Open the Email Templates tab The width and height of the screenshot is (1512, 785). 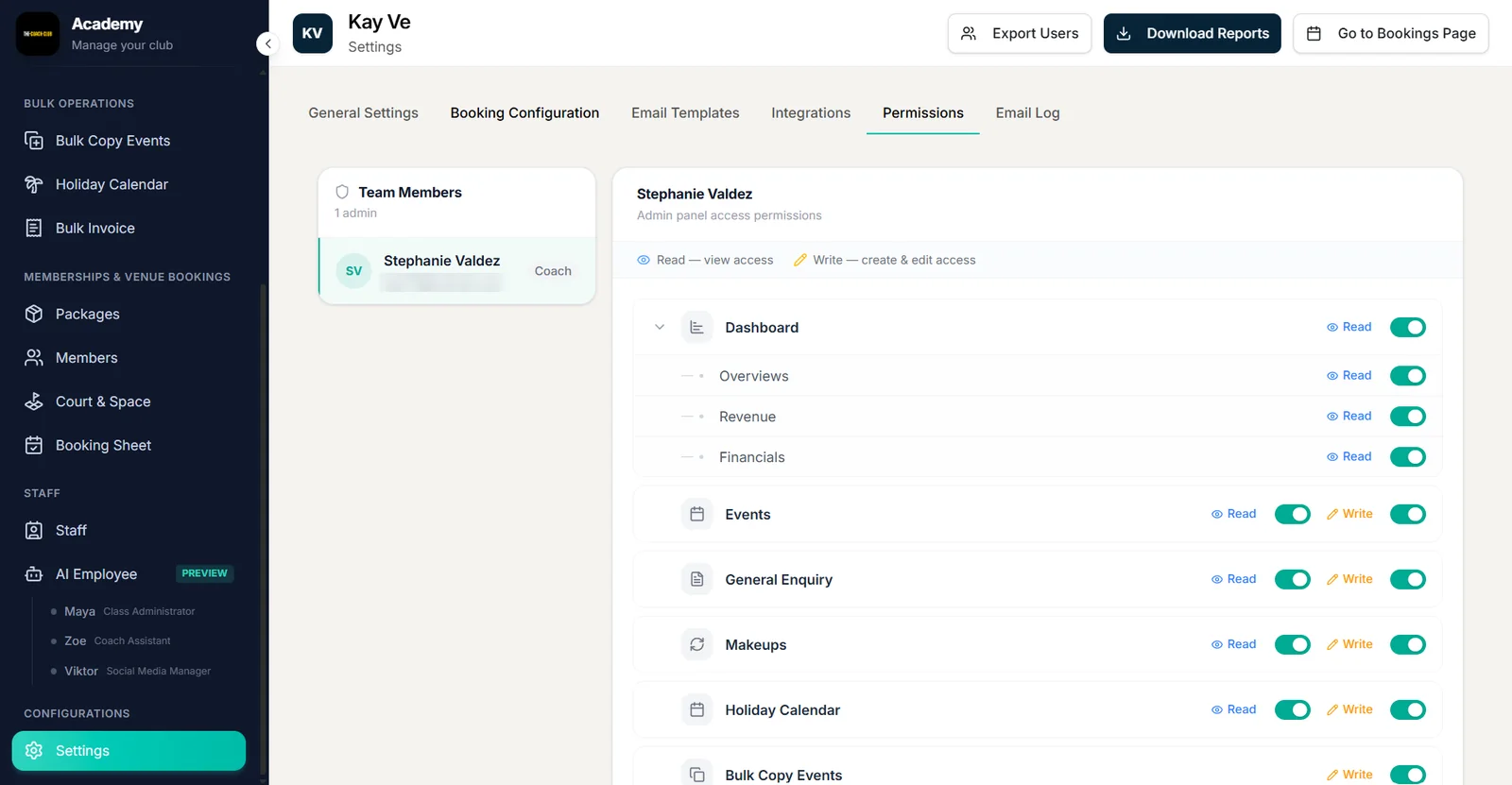coord(685,112)
